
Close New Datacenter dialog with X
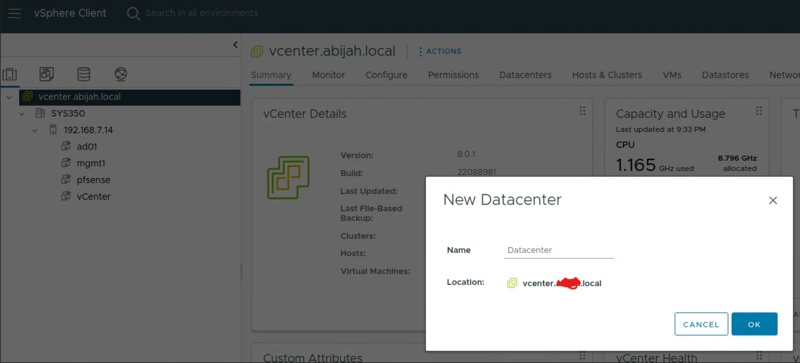coord(773,201)
